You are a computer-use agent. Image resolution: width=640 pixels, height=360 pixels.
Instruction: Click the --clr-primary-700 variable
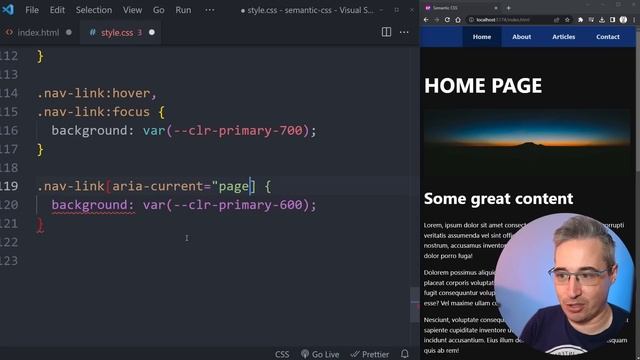coord(238,131)
